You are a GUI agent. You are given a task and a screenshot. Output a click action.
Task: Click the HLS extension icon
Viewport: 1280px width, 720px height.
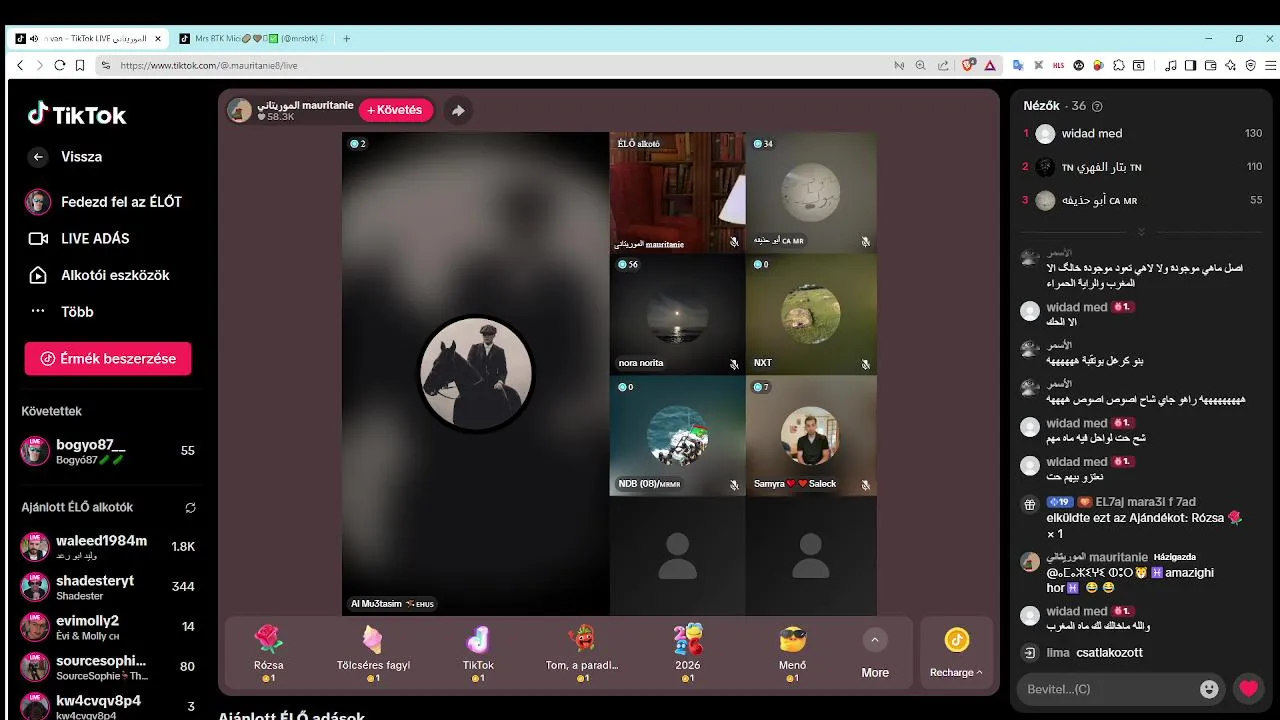[1059, 65]
